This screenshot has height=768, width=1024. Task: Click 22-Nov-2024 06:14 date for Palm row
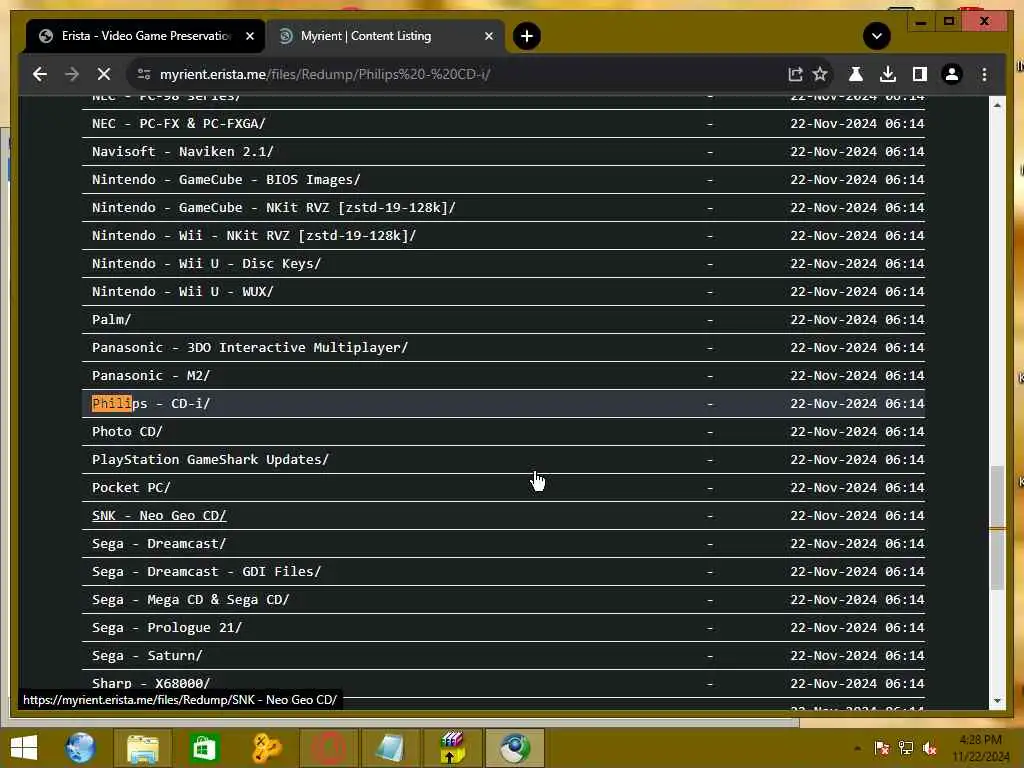[x=857, y=320]
